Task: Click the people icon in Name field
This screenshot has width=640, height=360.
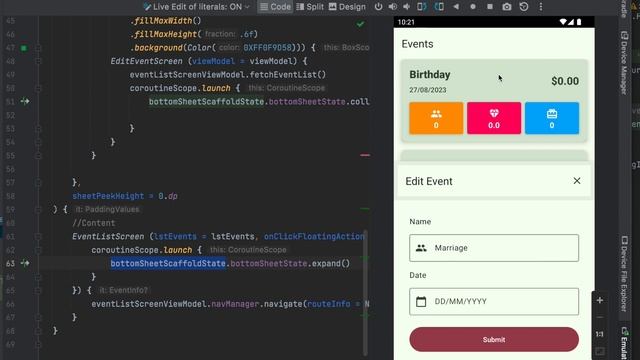Action: pyautogui.click(x=421, y=248)
